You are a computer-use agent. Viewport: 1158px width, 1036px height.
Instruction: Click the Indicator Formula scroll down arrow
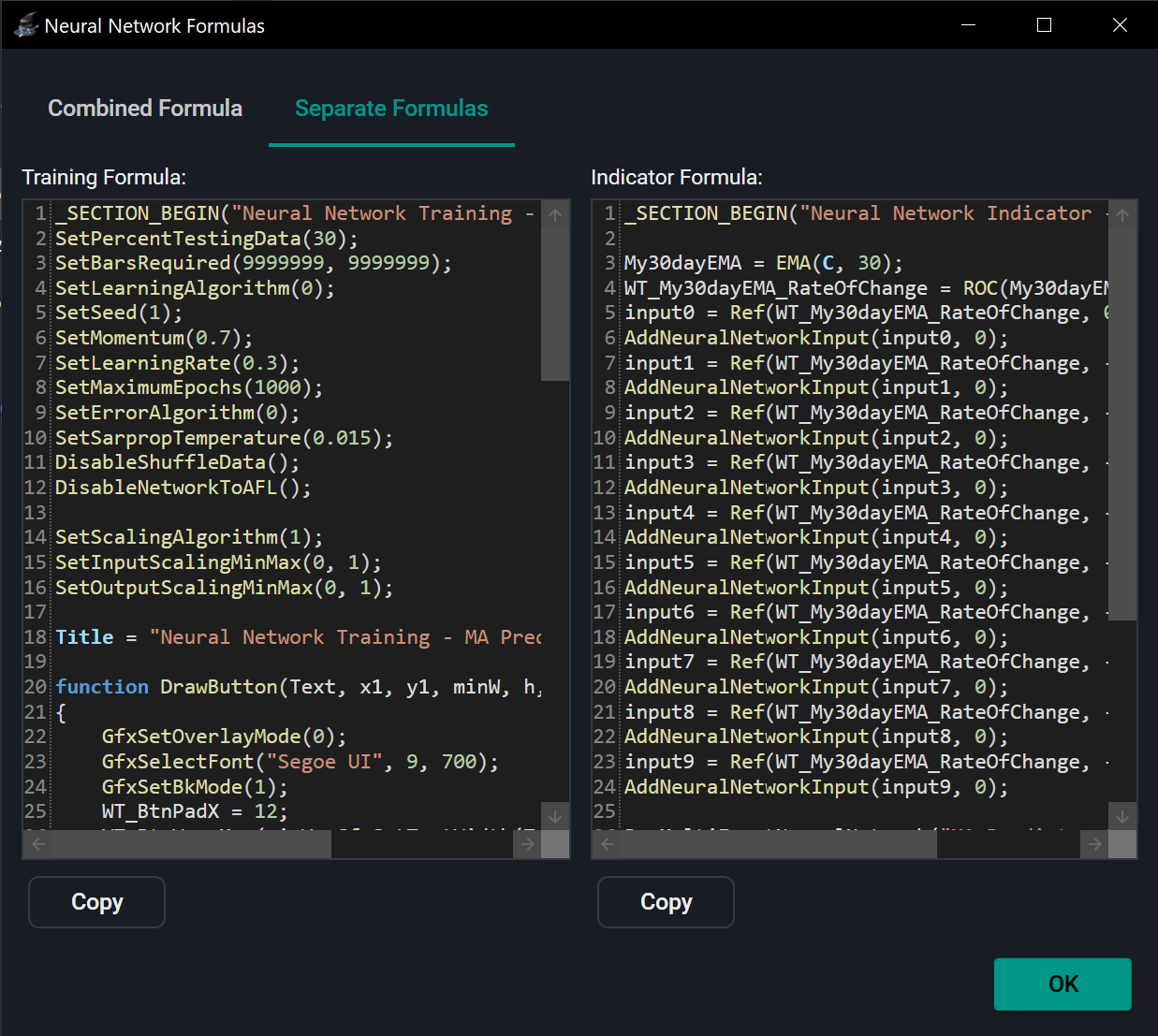[x=1122, y=816]
